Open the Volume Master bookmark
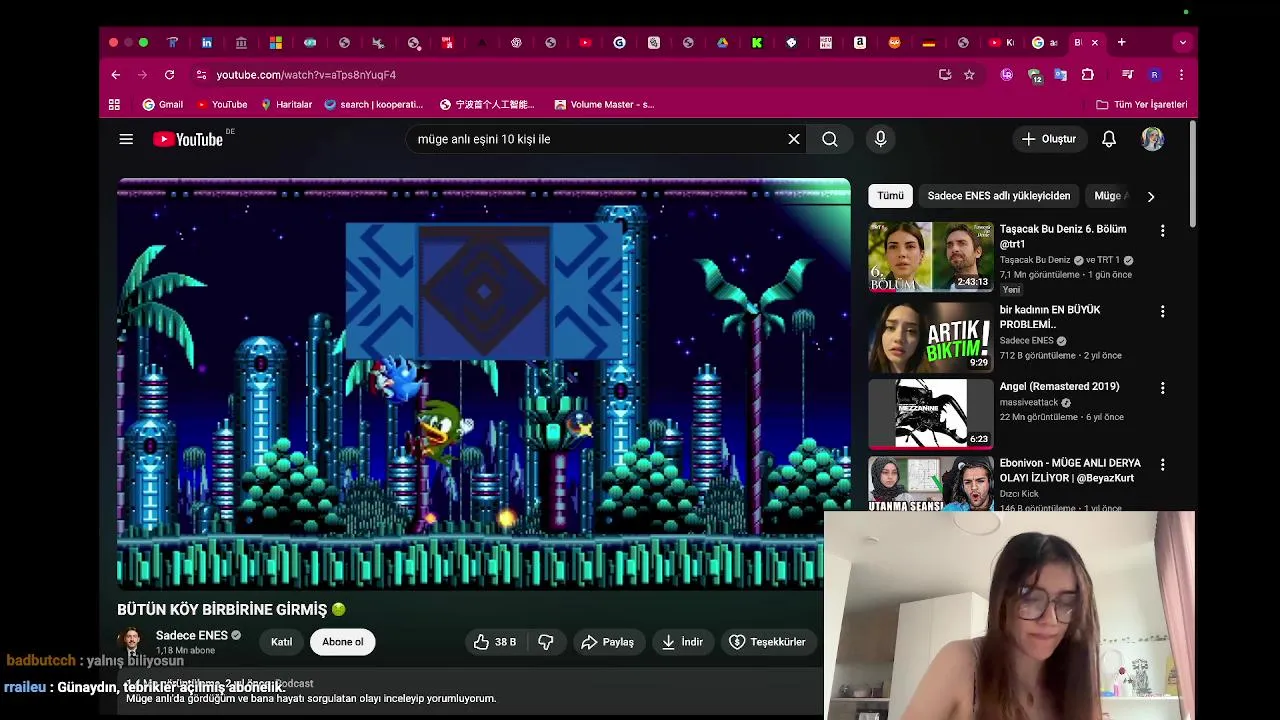Viewport: 1280px width, 720px height. [x=604, y=104]
